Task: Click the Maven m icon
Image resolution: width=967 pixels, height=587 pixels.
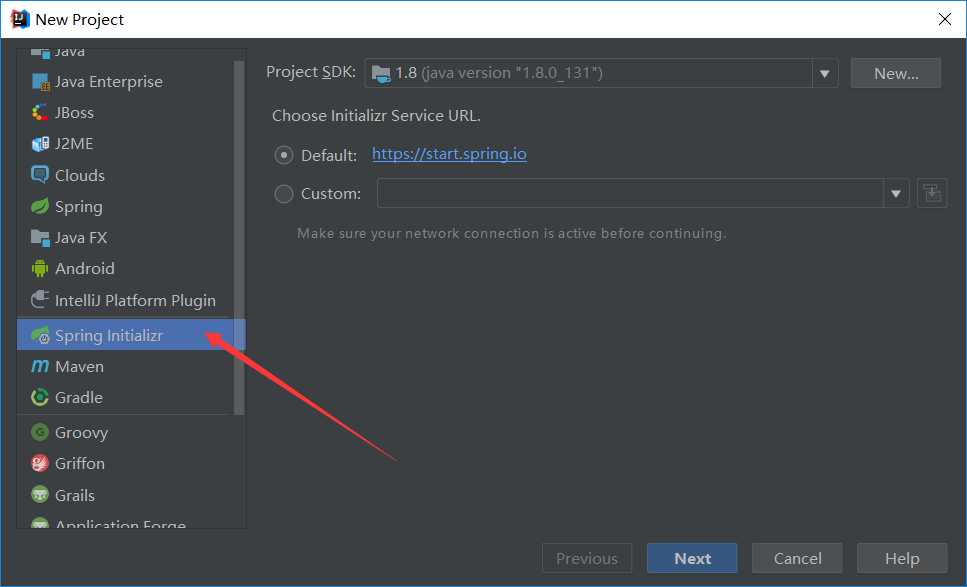Action: click(40, 366)
